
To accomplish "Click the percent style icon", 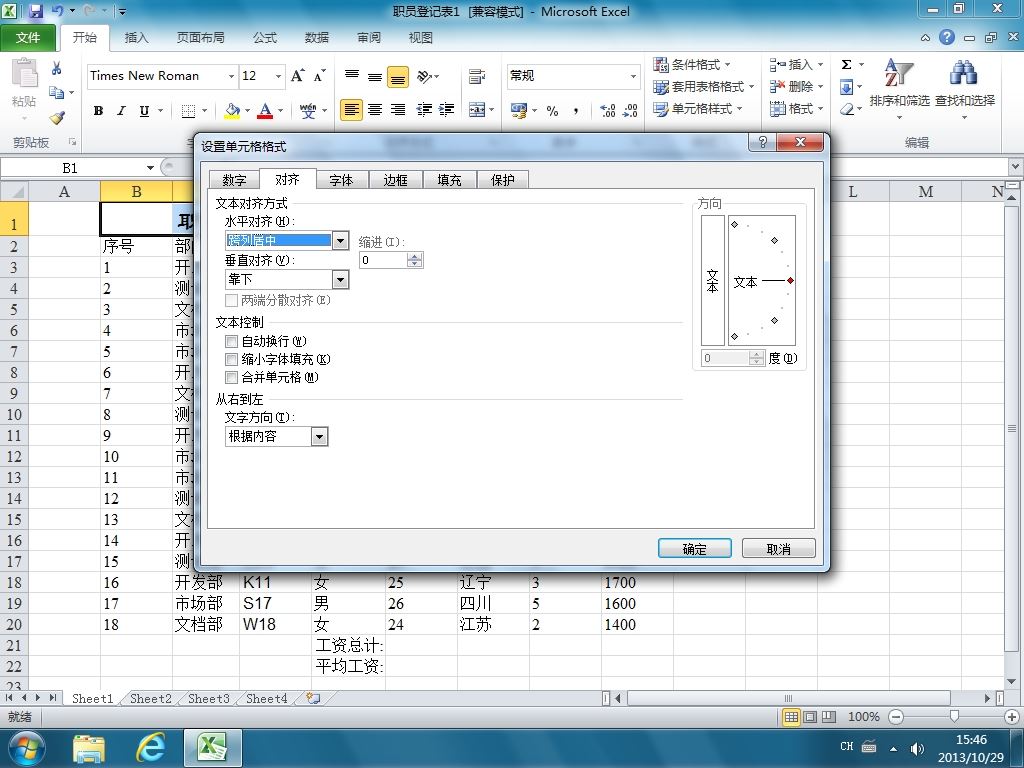I will 552,110.
